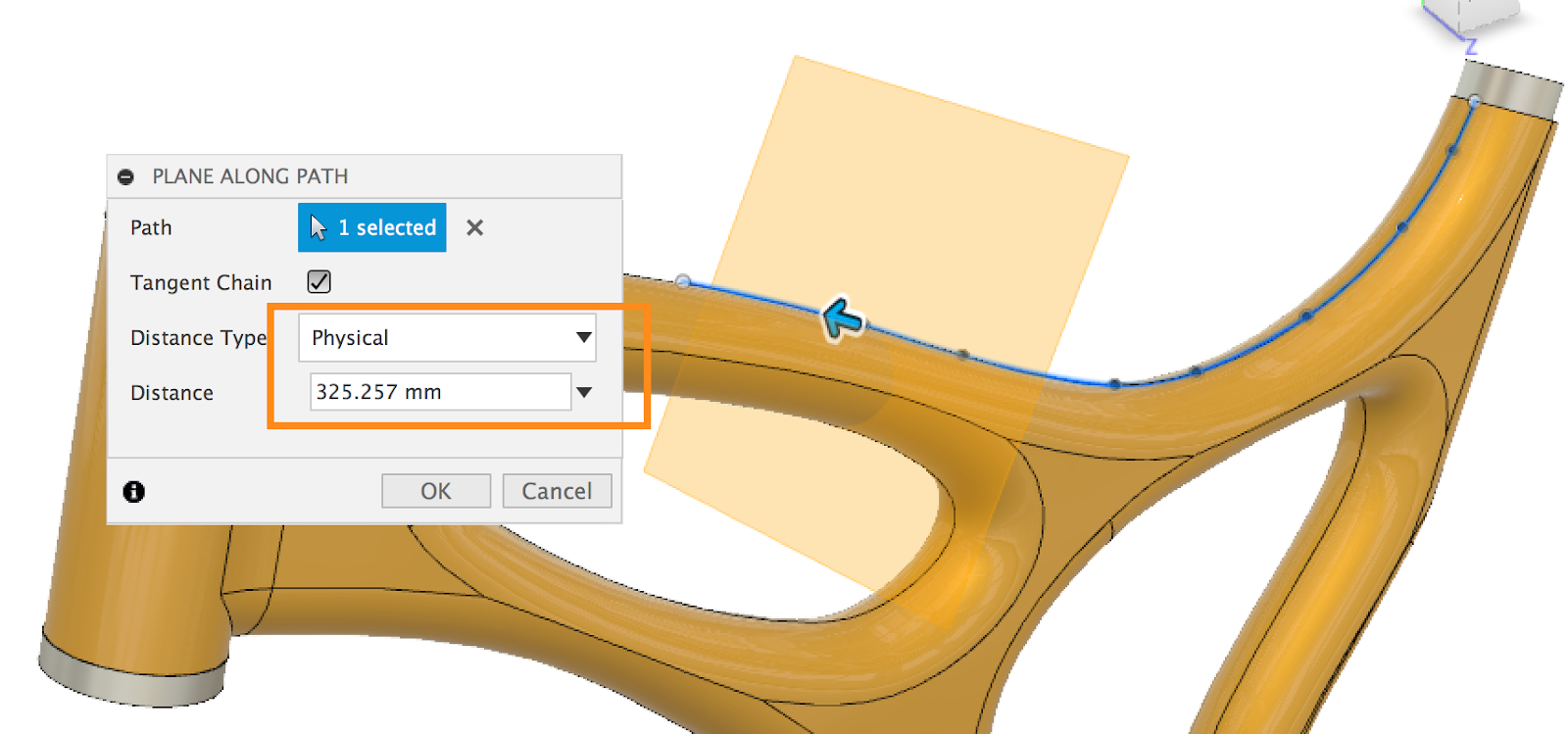Cancel the Plane Along Path command
This screenshot has height=734, width=1568.
pyautogui.click(x=557, y=491)
